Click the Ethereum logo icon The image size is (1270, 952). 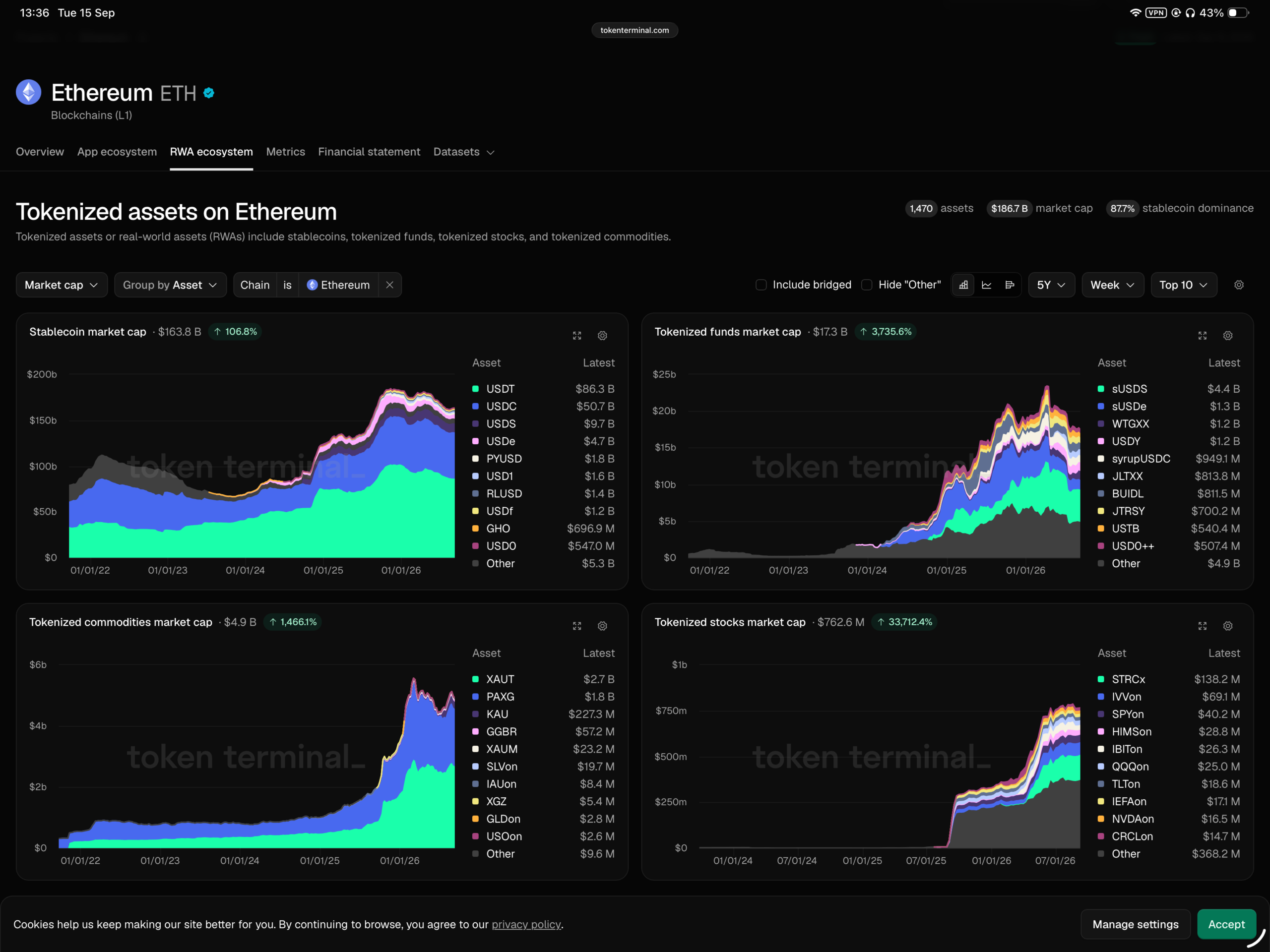29,92
